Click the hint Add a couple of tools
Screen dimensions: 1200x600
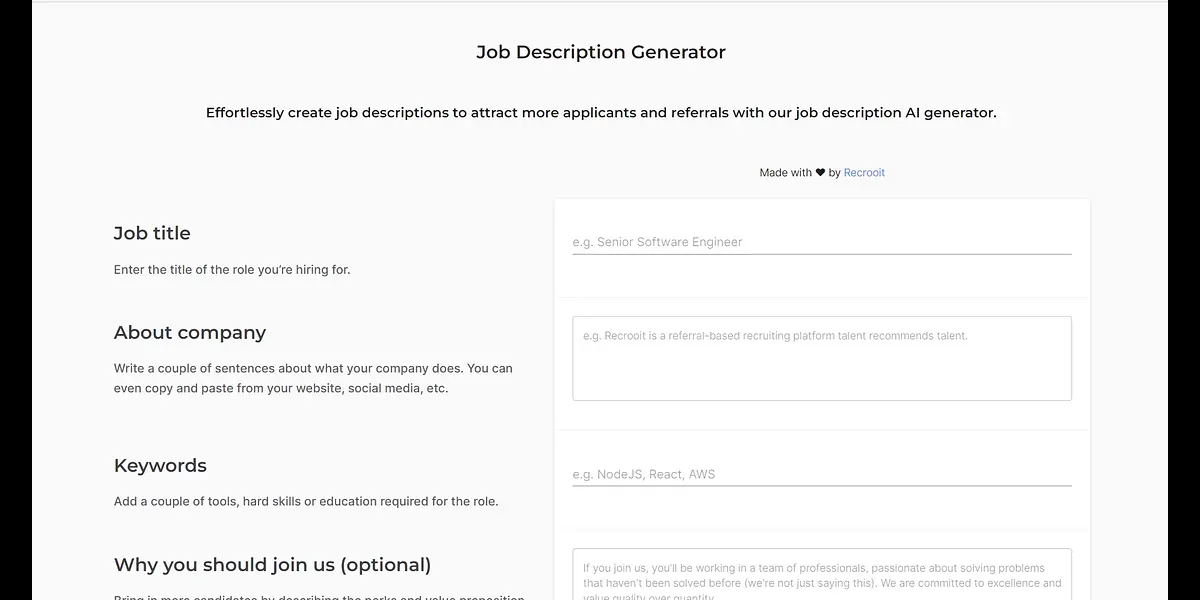pos(305,501)
